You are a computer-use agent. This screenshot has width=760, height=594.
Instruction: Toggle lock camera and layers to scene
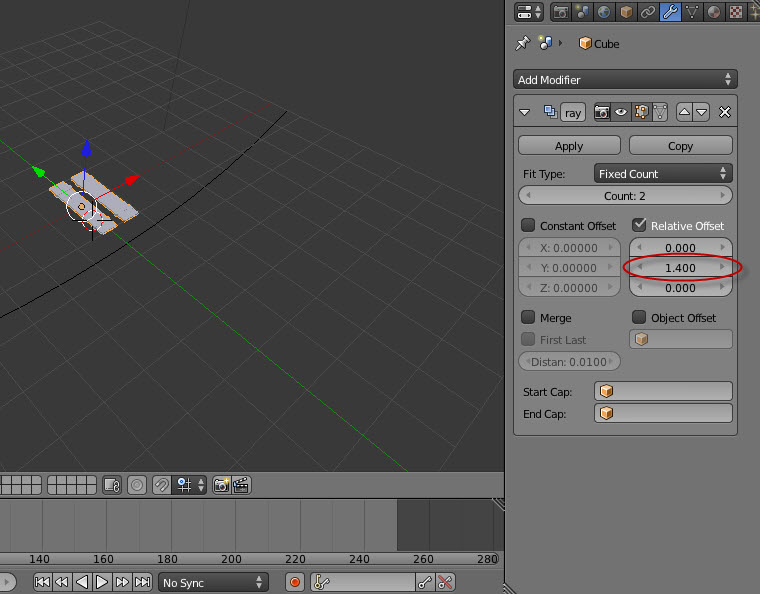click(112, 485)
